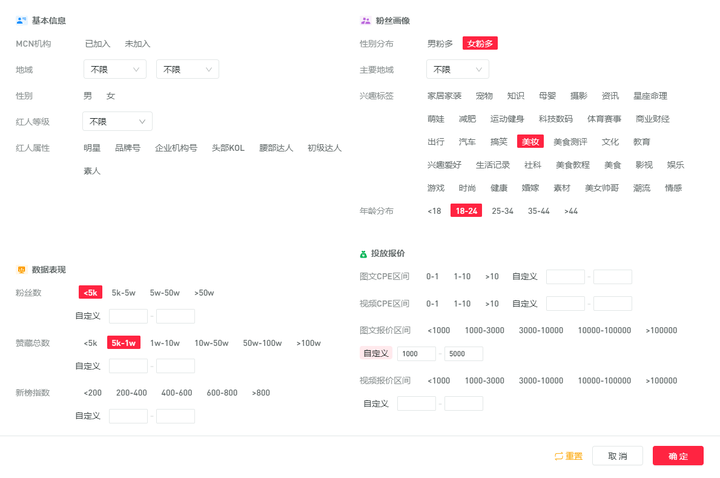Click the 图文报价 custom field showing 5000
This screenshot has width=720, height=478.
pyautogui.click(x=463, y=354)
